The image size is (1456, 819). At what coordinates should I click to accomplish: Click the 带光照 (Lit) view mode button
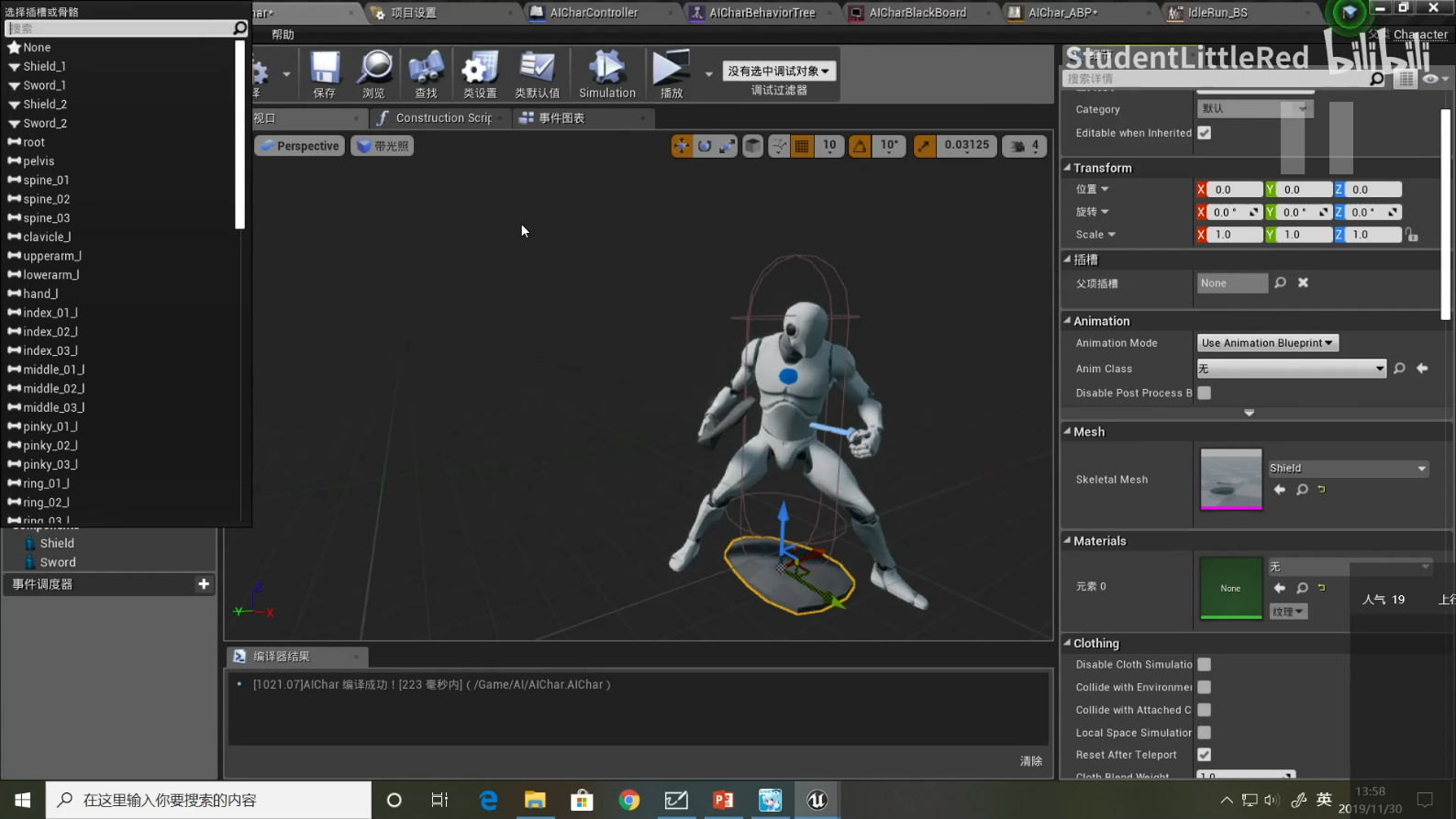tap(383, 146)
